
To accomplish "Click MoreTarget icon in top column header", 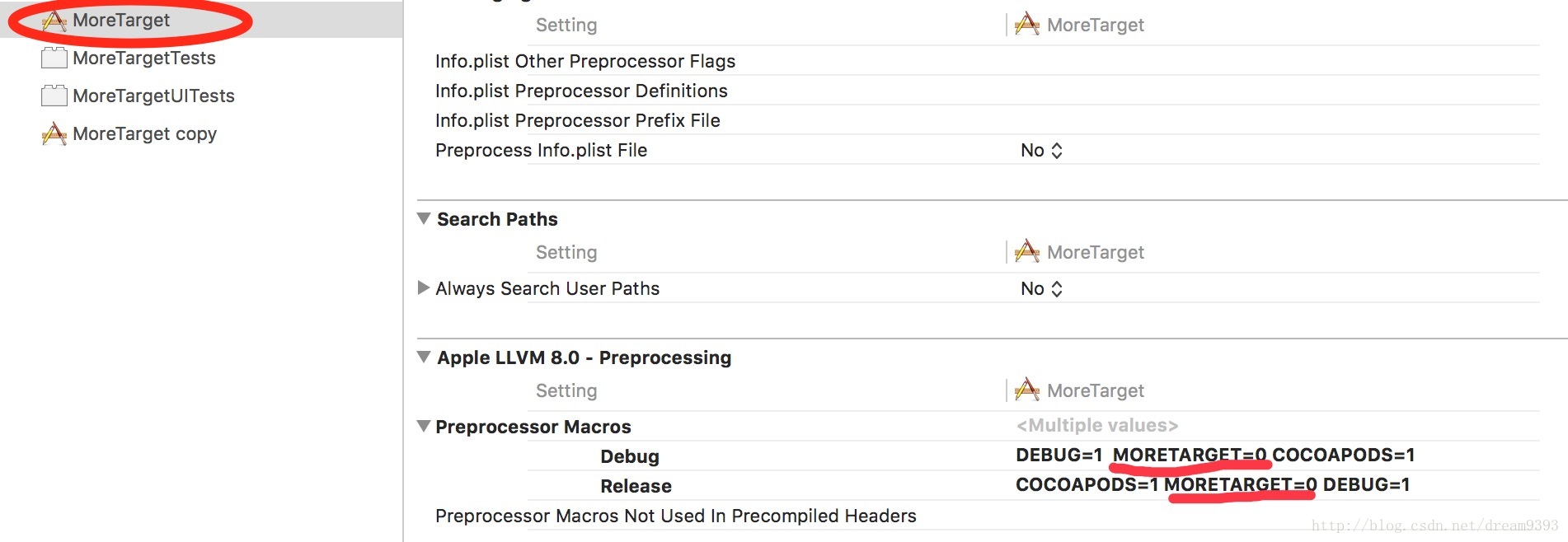I will [x=1027, y=25].
